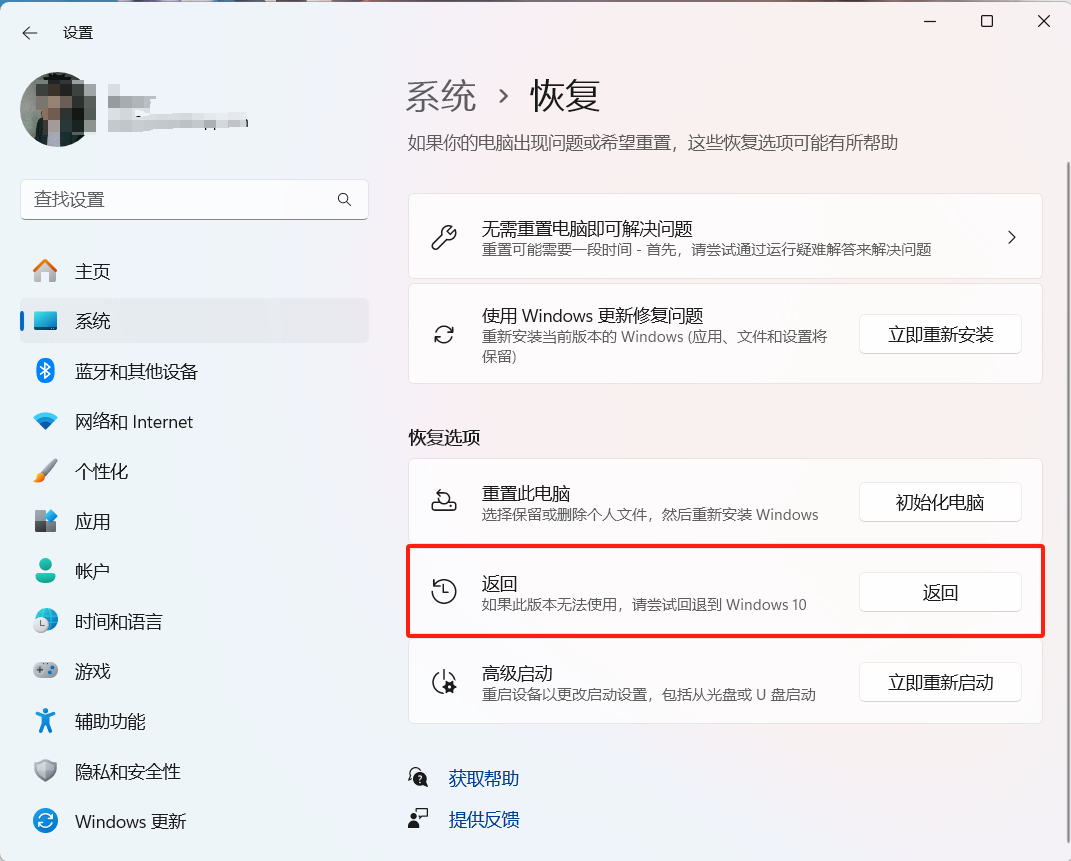The width and height of the screenshot is (1071, 861).
Task: Open the gamepad icon for 游戏
Action: click(45, 671)
